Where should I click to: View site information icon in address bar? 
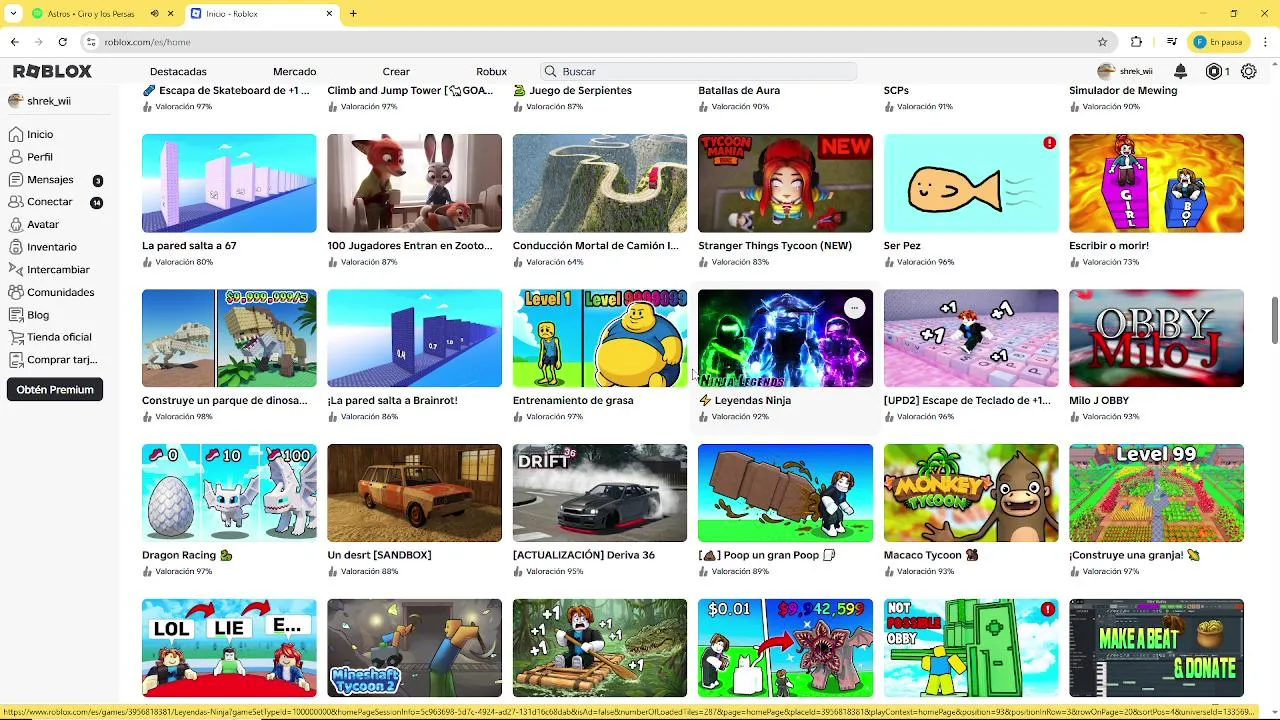(91, 42)
